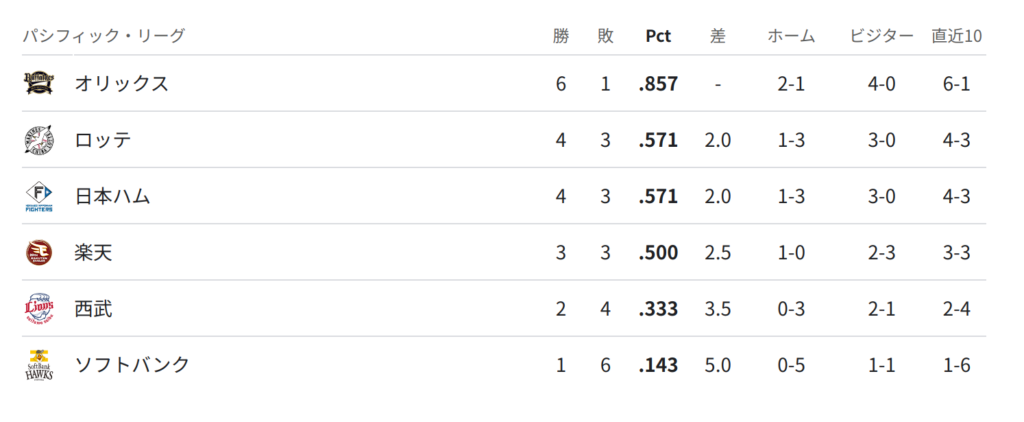Open the 西武 team link

[93, 309]
